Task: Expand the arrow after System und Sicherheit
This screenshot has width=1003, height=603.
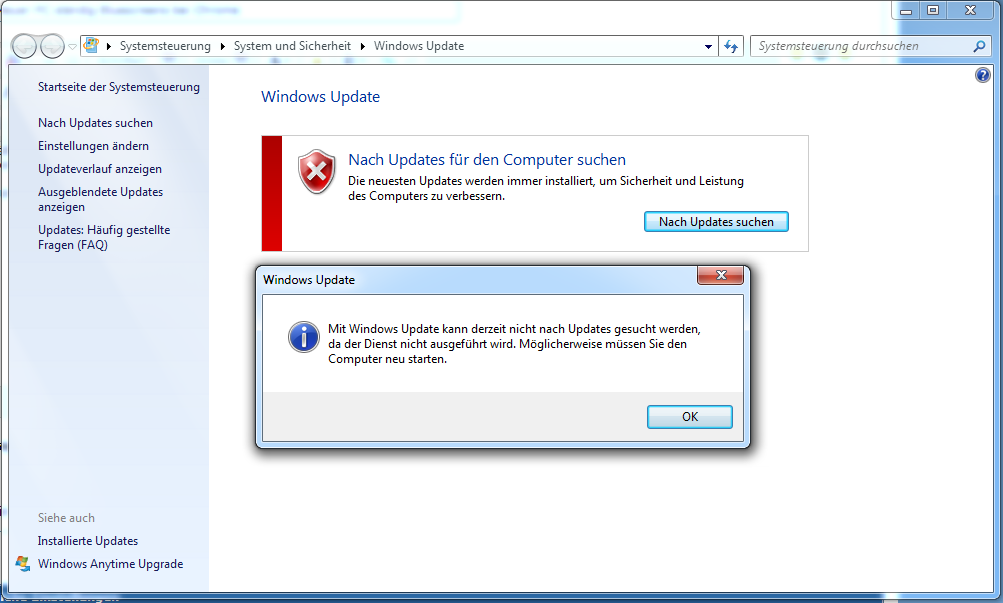Action: point(363,46)
